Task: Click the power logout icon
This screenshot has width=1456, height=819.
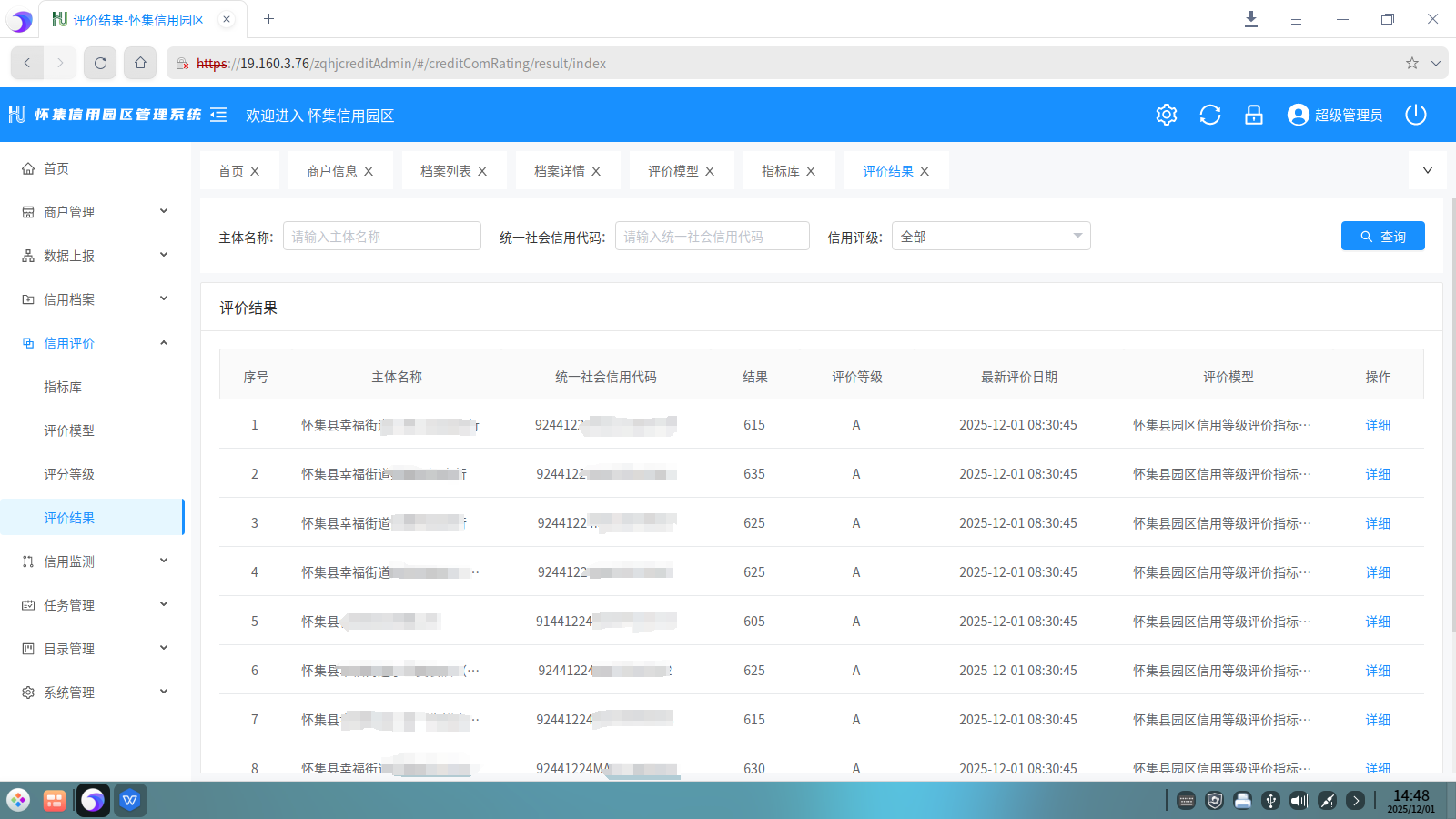Action: pyautogui.click(x=1415, y=115)
